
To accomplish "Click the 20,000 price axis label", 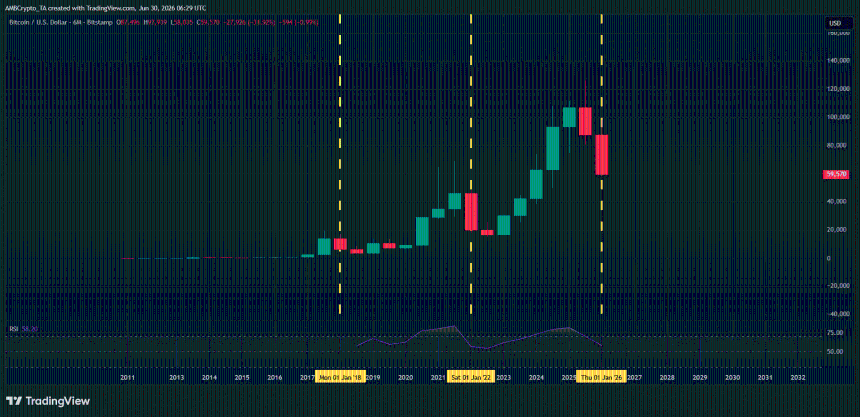I will (x=838, y=230).
